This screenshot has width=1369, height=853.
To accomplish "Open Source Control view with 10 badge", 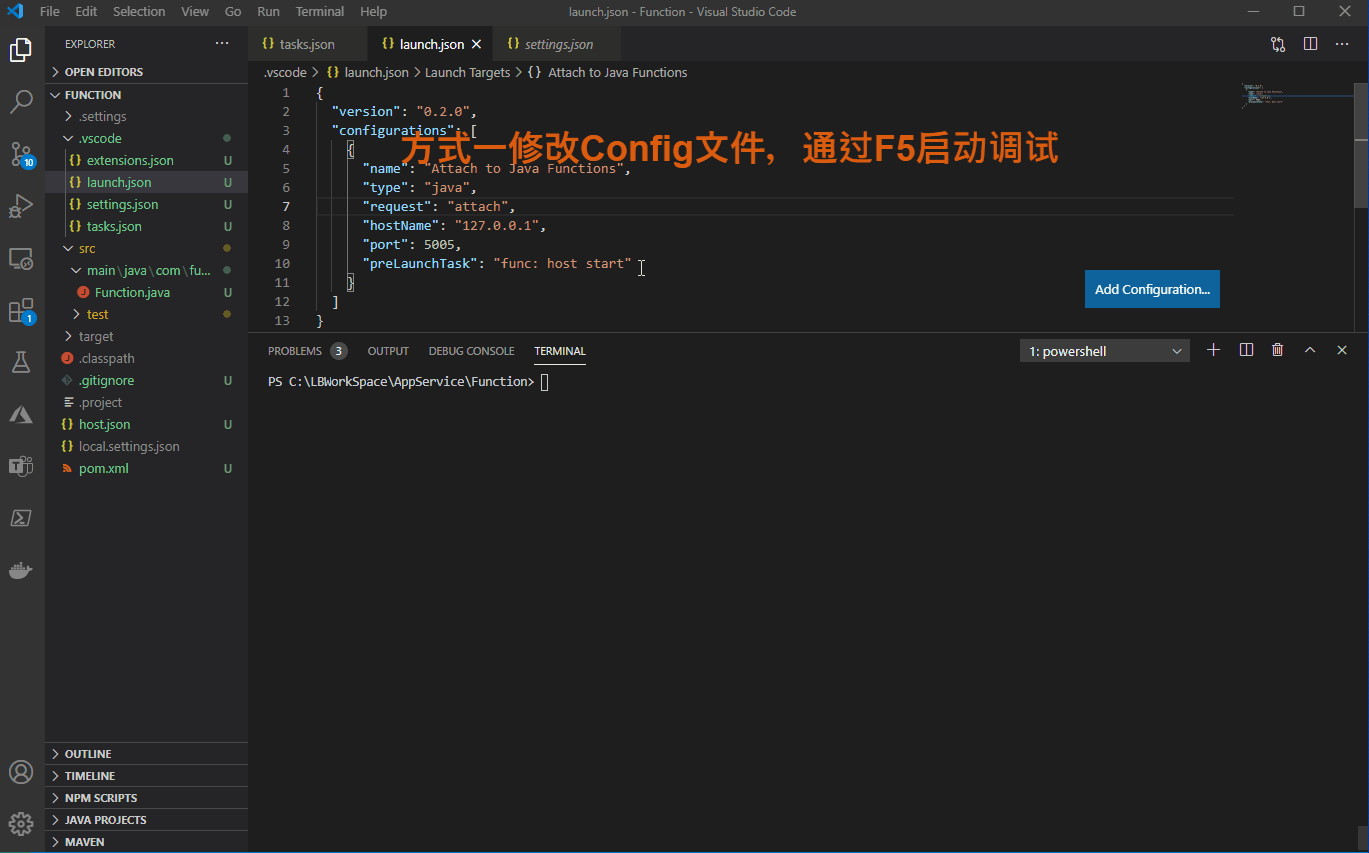I will tap(21, 154).
